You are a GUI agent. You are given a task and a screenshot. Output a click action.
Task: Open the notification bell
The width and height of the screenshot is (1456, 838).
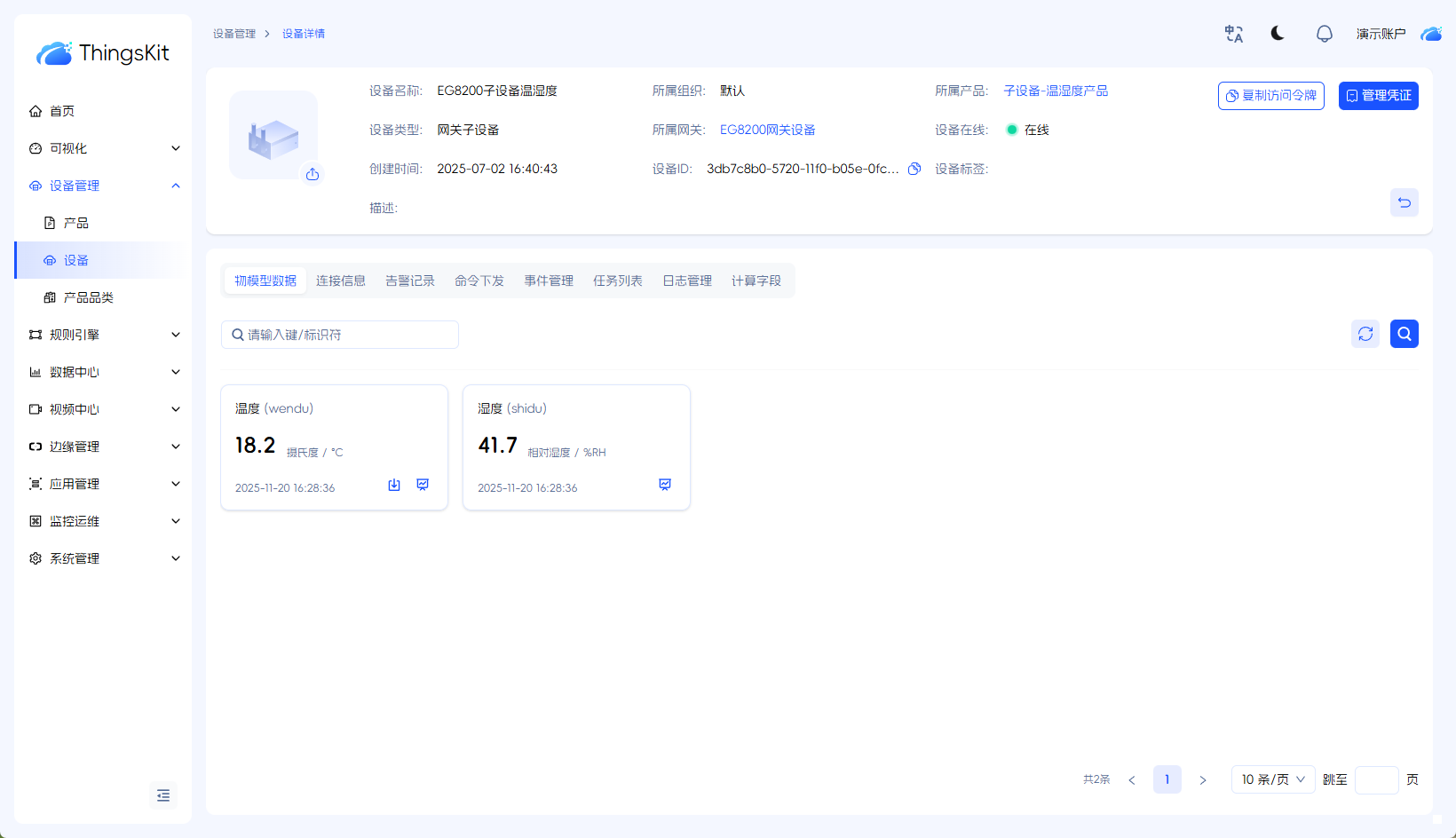[x=1324, y=34]
